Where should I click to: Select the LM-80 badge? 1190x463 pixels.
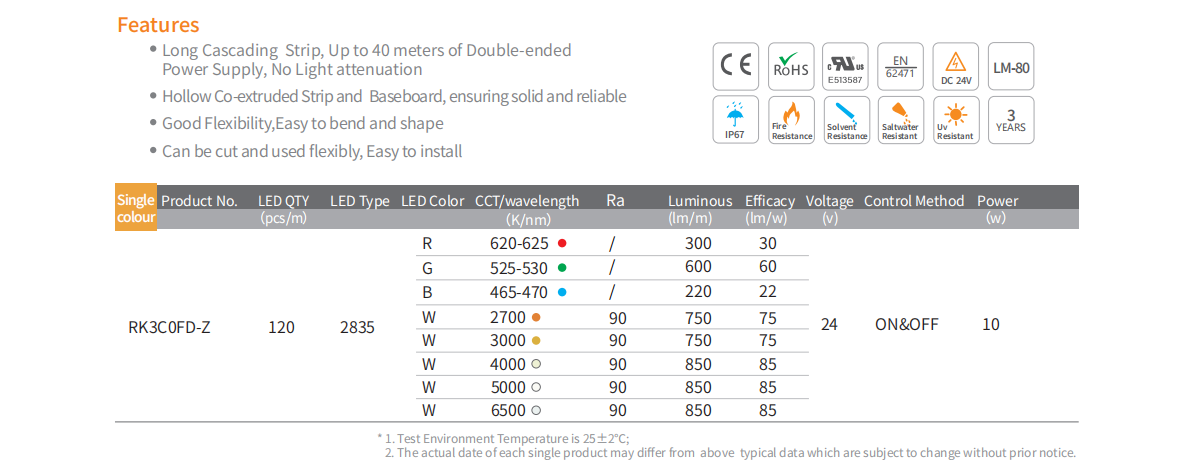[1010, 66]
